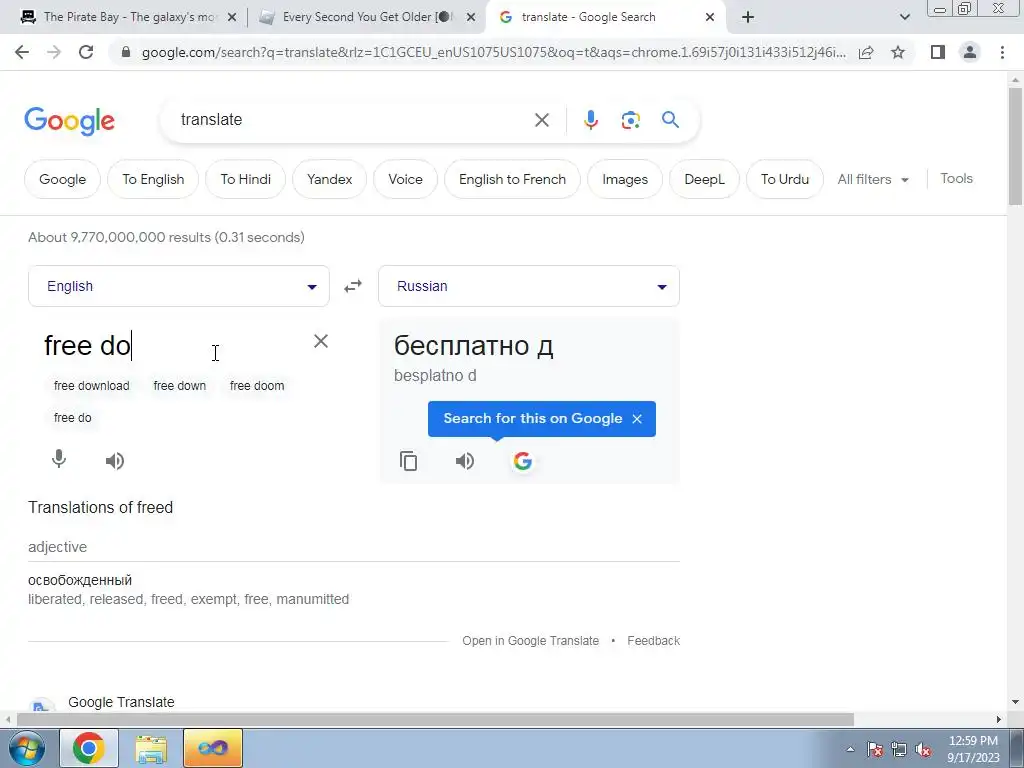Viewport: 1024px width, 768px height.
Task: Listen to the Russian translation
Action: coord(465,461)
